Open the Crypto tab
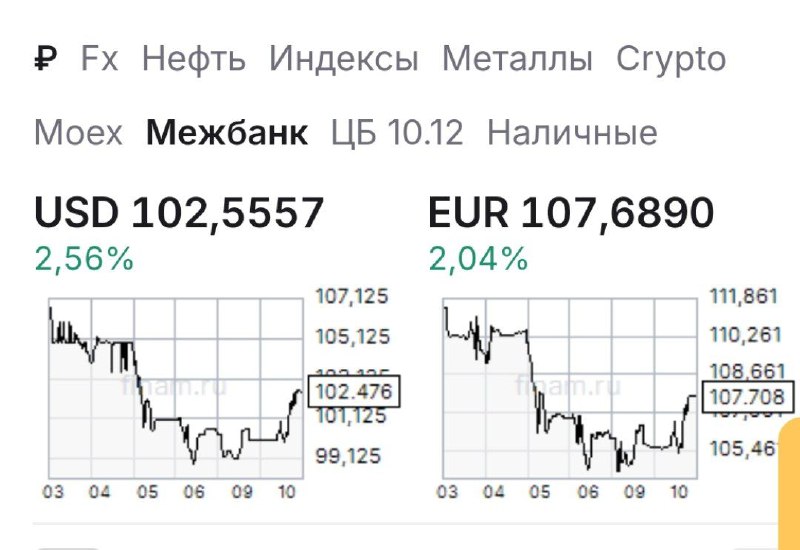 point(671,61)
